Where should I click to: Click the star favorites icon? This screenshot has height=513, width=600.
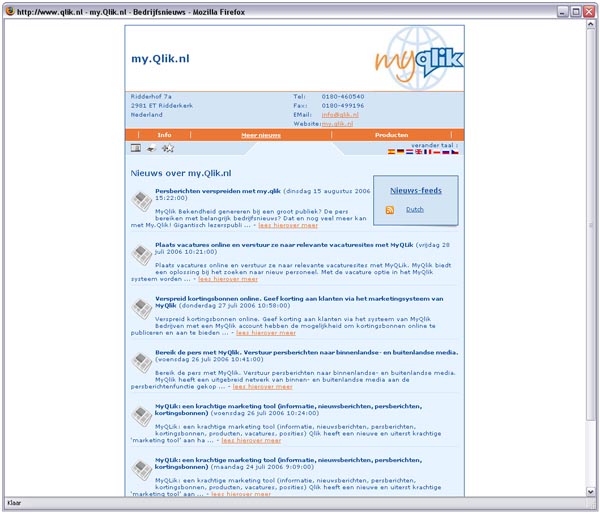[168, 148]
